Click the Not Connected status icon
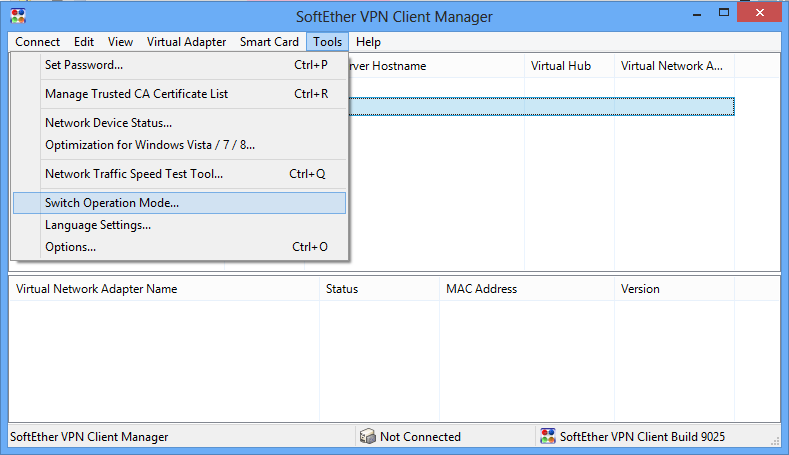The height and width of the screenshot is (455, 789). pos(367,437)
